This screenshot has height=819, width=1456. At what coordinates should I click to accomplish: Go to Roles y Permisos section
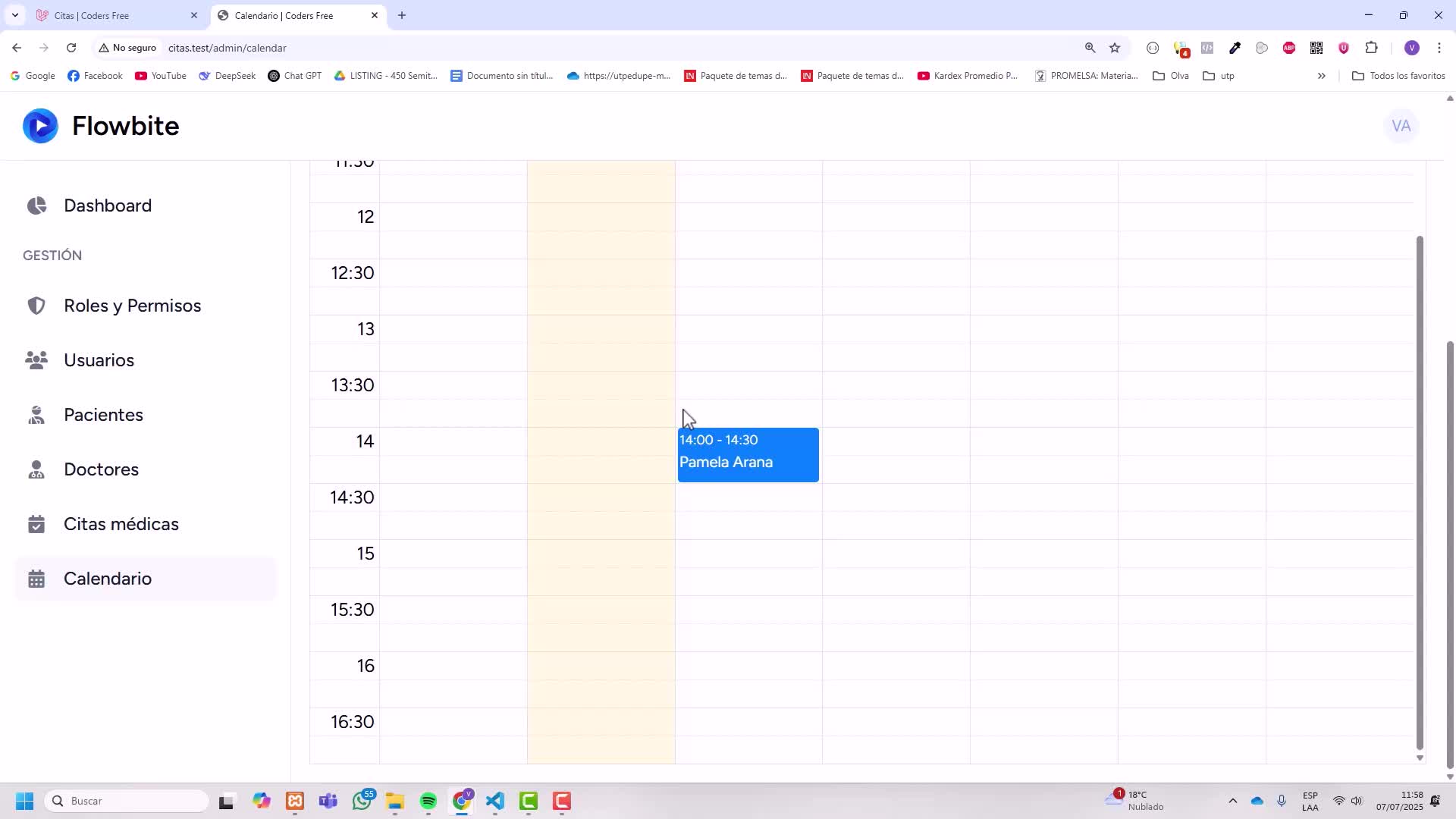(133, 306)
